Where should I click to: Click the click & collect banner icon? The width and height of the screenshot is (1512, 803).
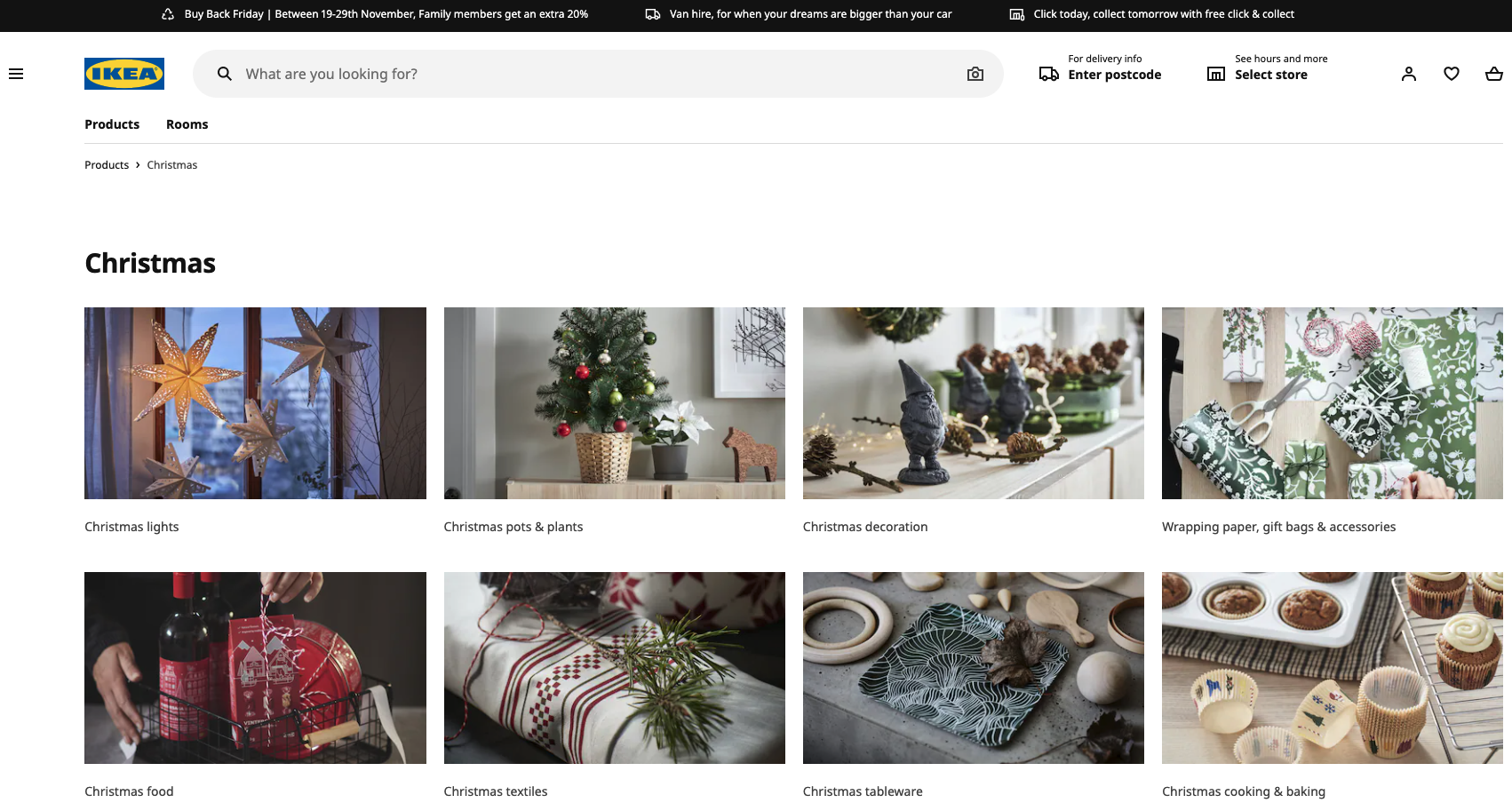pyautogui.click(x=1016, y=14)
